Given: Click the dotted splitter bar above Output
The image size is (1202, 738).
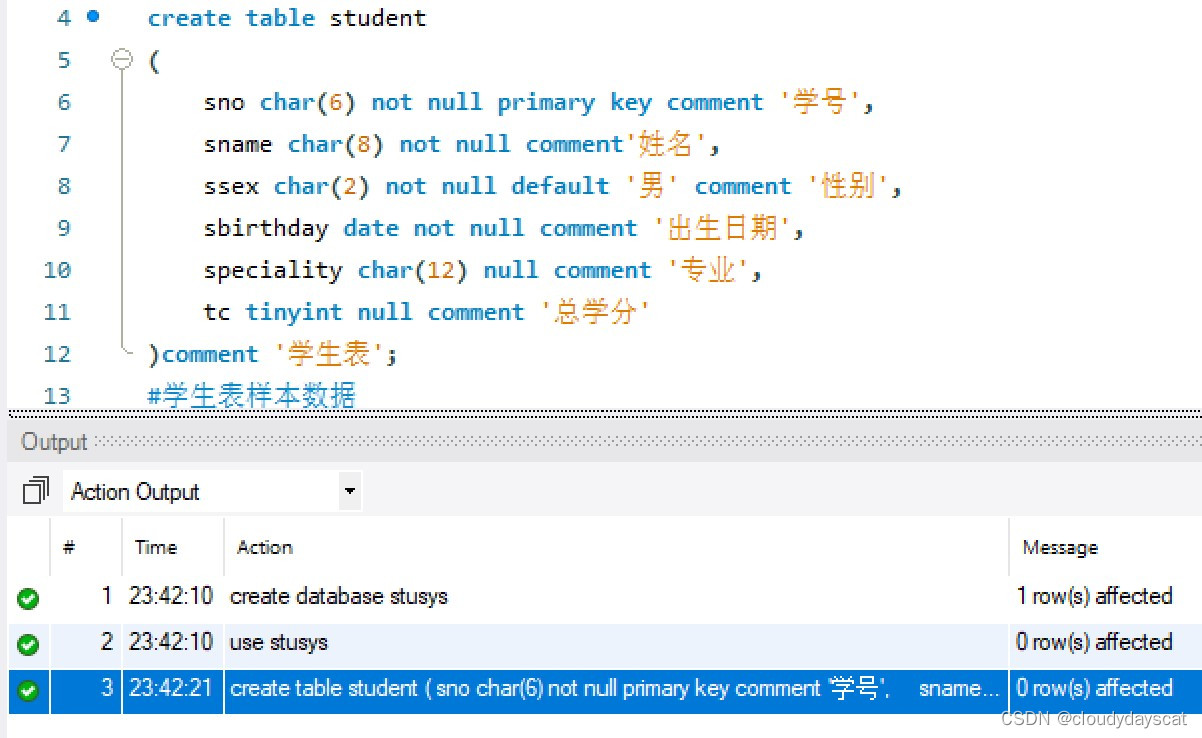Looking at the screenshot, I should pos(600,413).
